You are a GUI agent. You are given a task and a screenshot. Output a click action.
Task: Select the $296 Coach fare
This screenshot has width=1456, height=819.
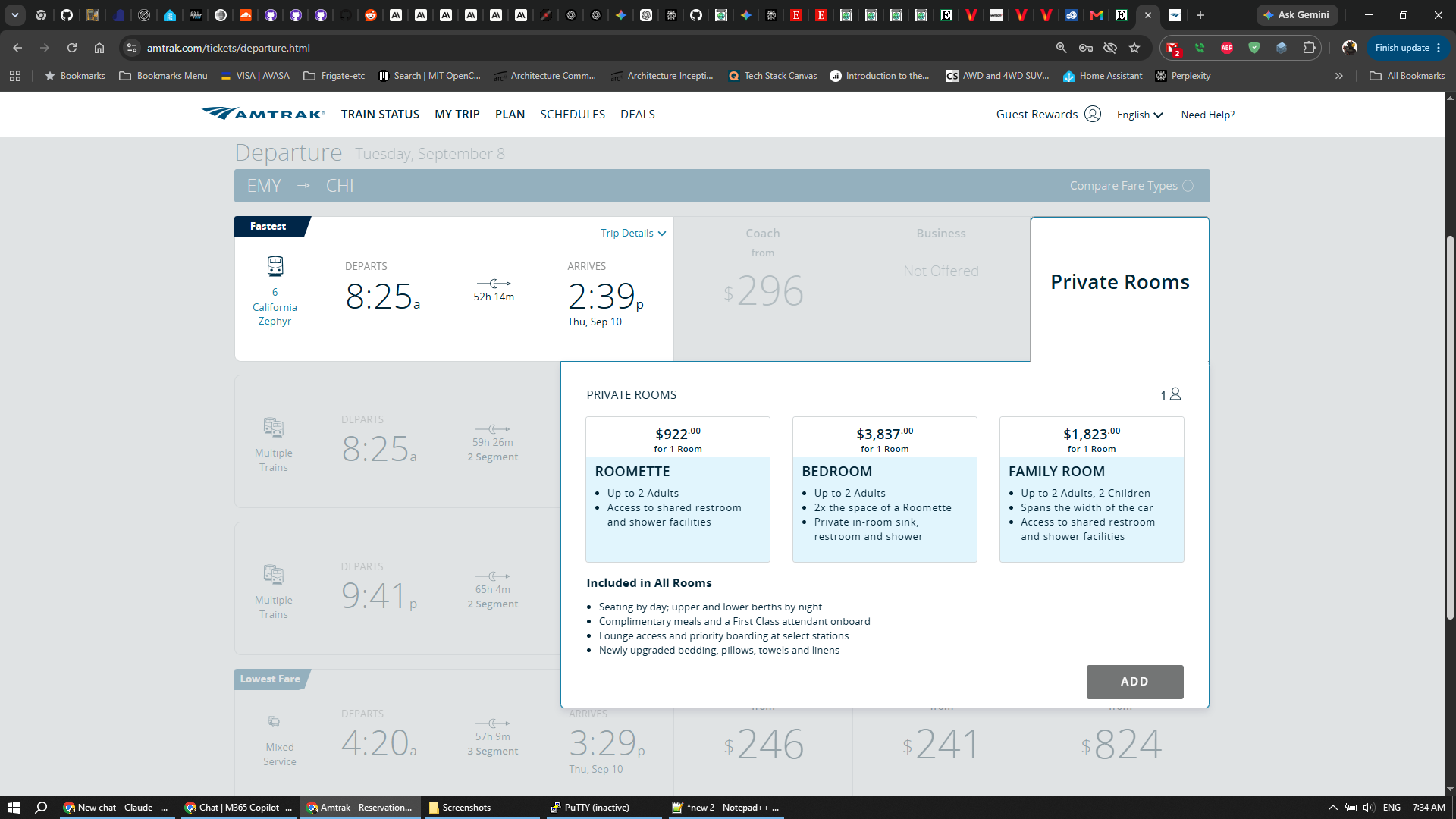tap(763, 289)
